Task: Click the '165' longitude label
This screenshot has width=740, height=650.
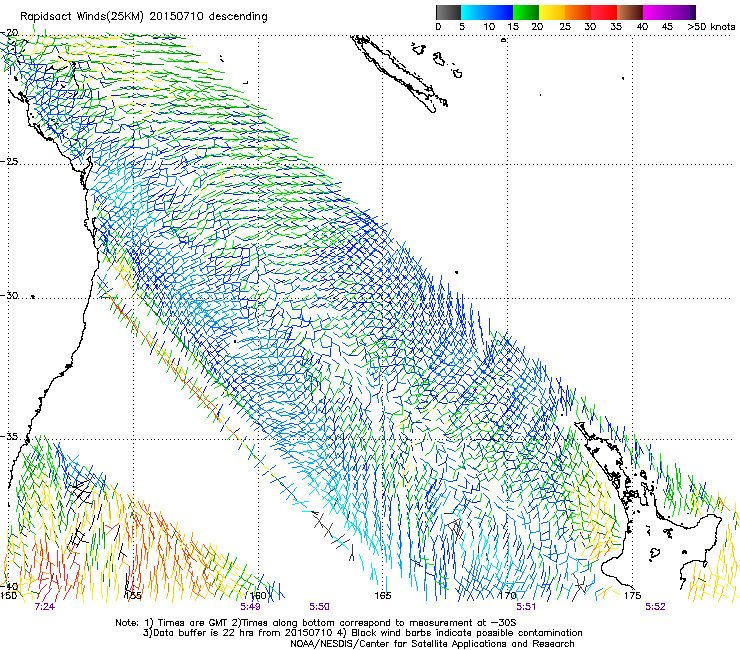Action: (383, 595)
